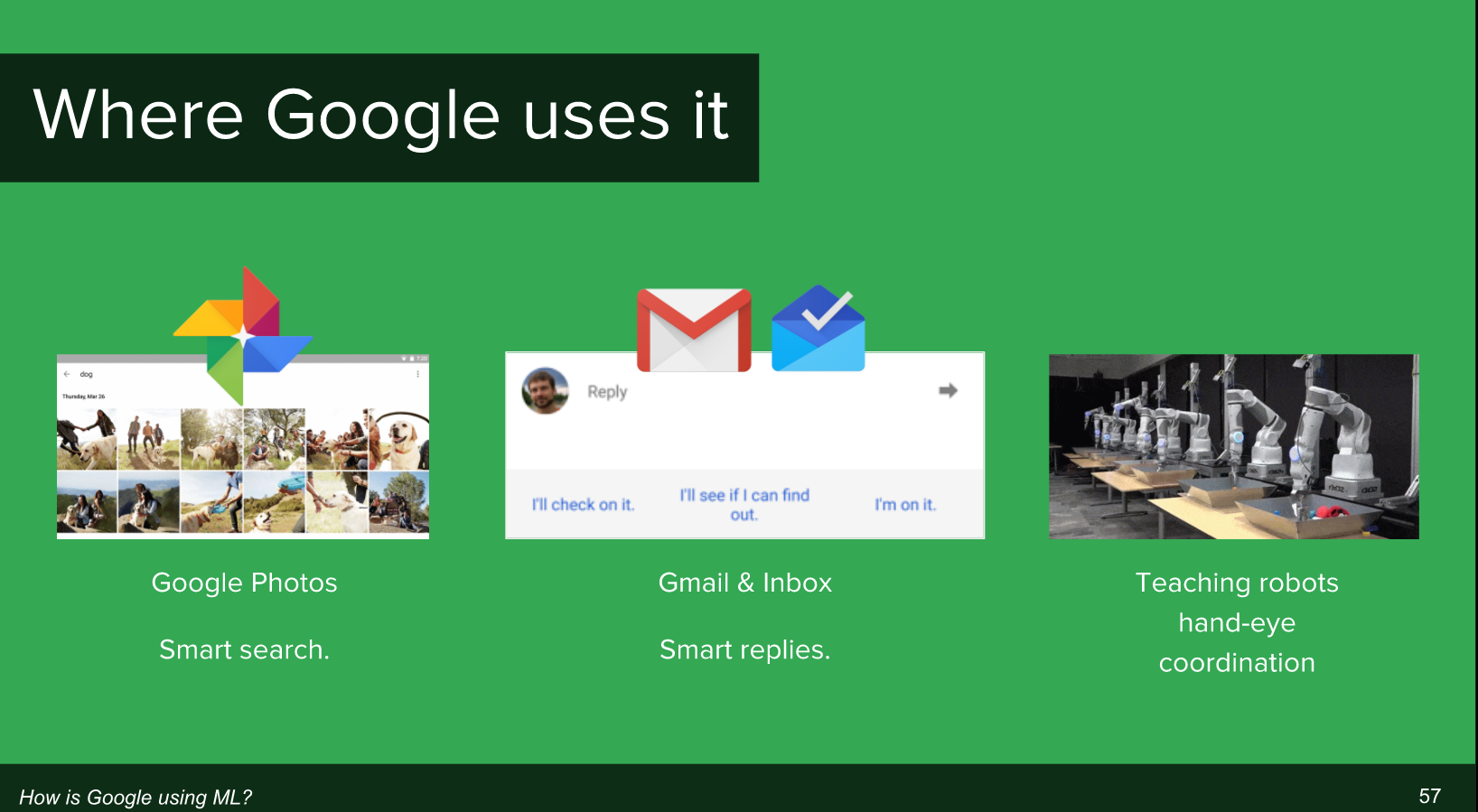This screenshot has width=1478, height=812.
Task: Click the Google Photos pinwheel logo
Action: 243,336
